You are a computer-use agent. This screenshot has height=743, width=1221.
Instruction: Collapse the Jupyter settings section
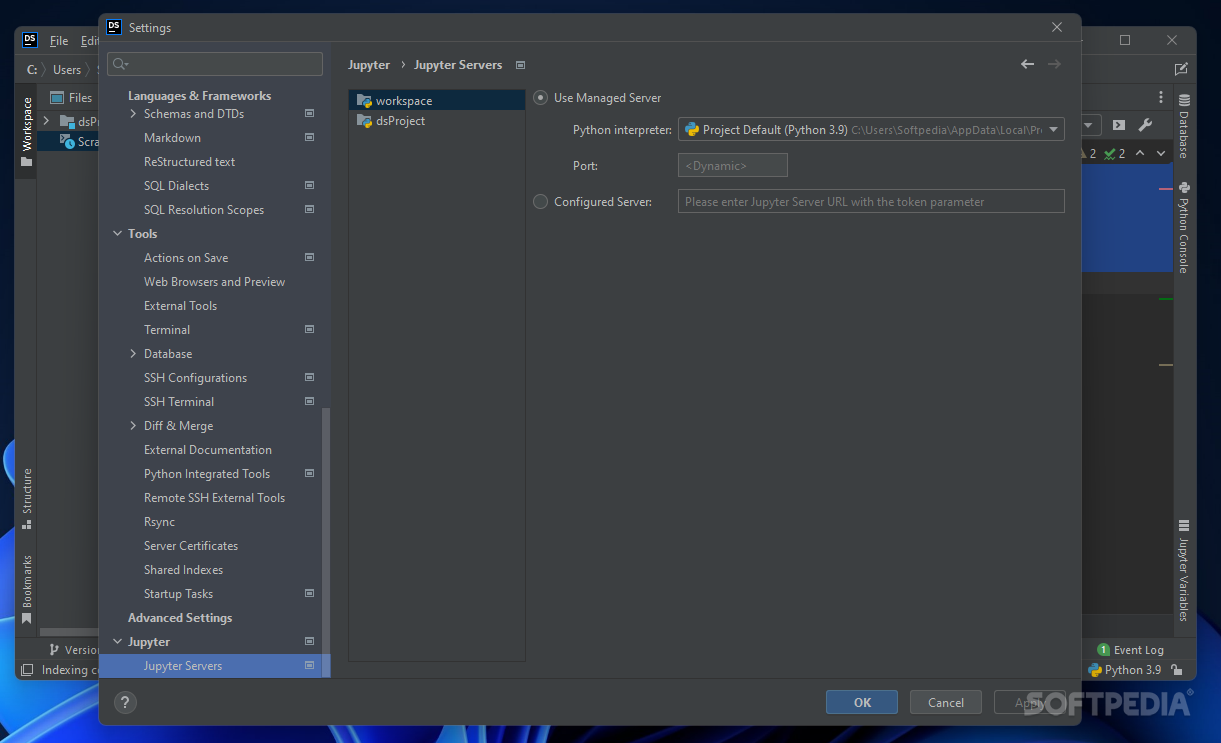(118, 642)
